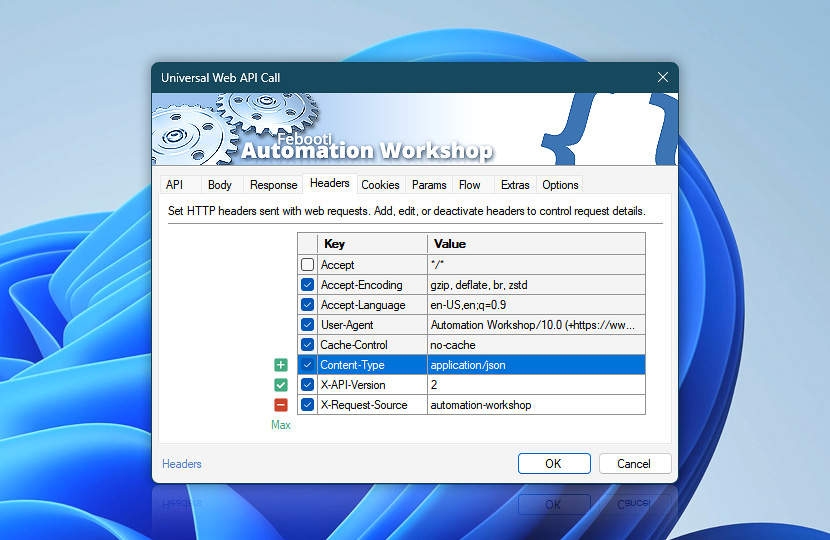This screenshot has height=540, width=830.
Task: Toggle the Content-Type header checkbox
Action: click(307, 365)
